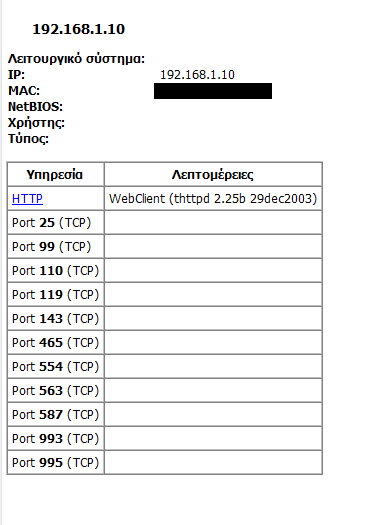Click the Λειτουργικό σύστημα label
383x525 pixels.
76,59
